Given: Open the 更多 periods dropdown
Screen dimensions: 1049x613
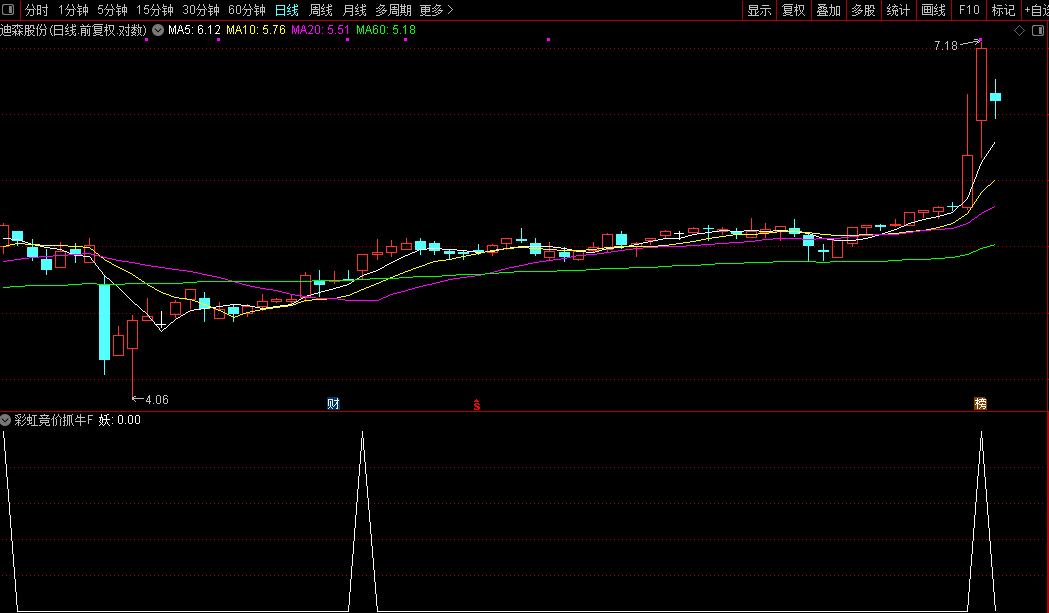Looking at the screenshot, I should pyautogui.click(x=436, y=10).
